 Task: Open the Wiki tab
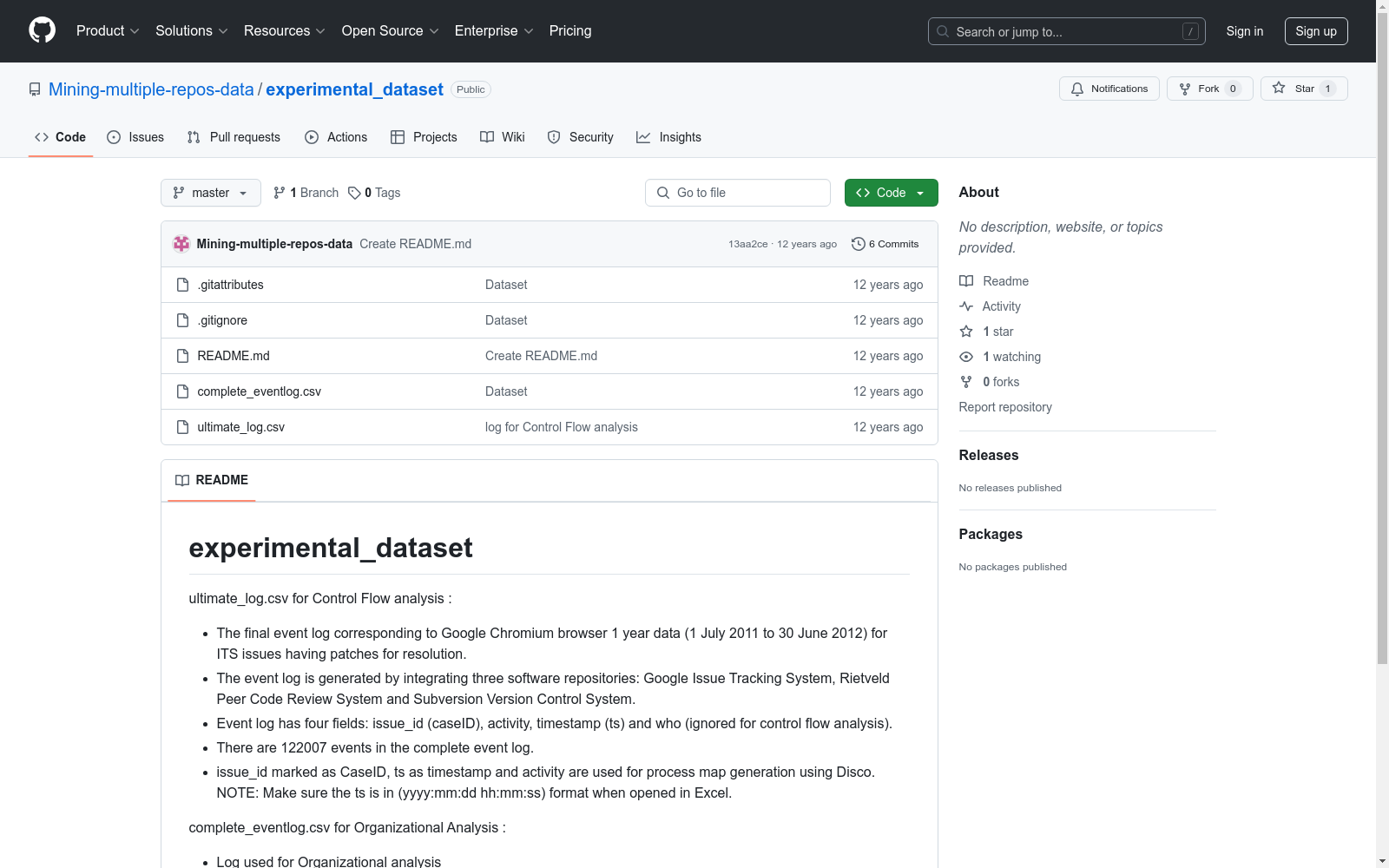[x=503, y=137]
